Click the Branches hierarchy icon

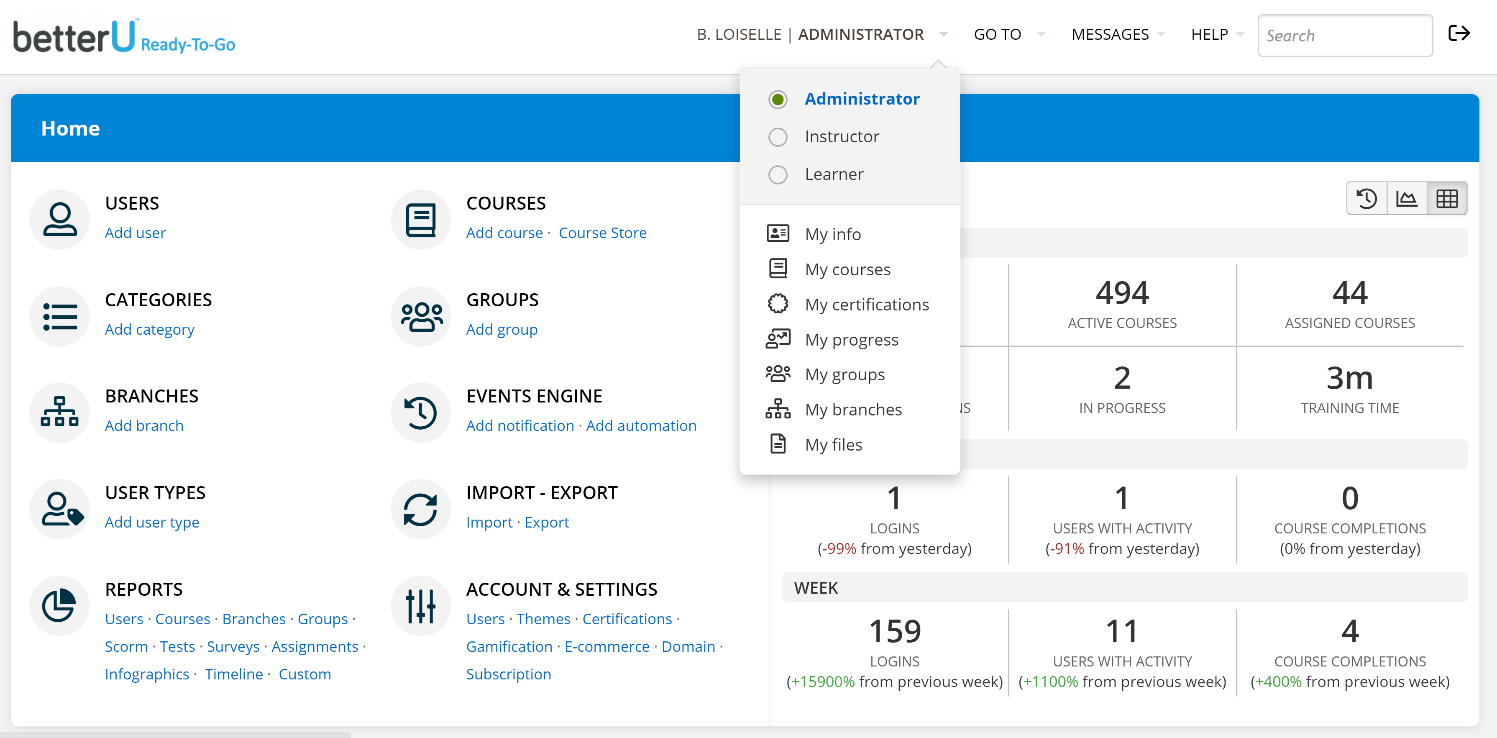[60, 412]
